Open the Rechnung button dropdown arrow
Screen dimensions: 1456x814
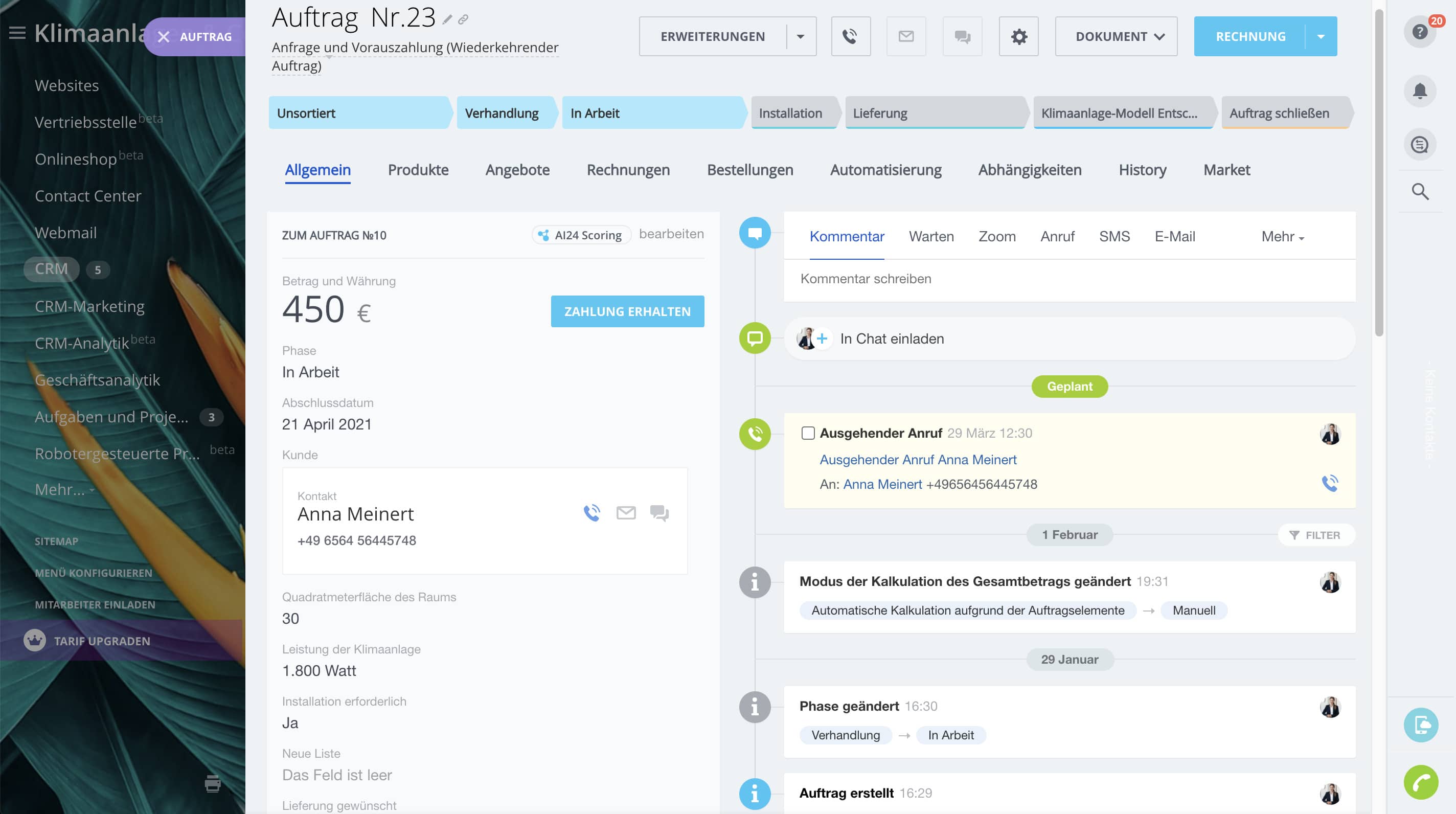pyautogui.click(x=1321, y=37)
